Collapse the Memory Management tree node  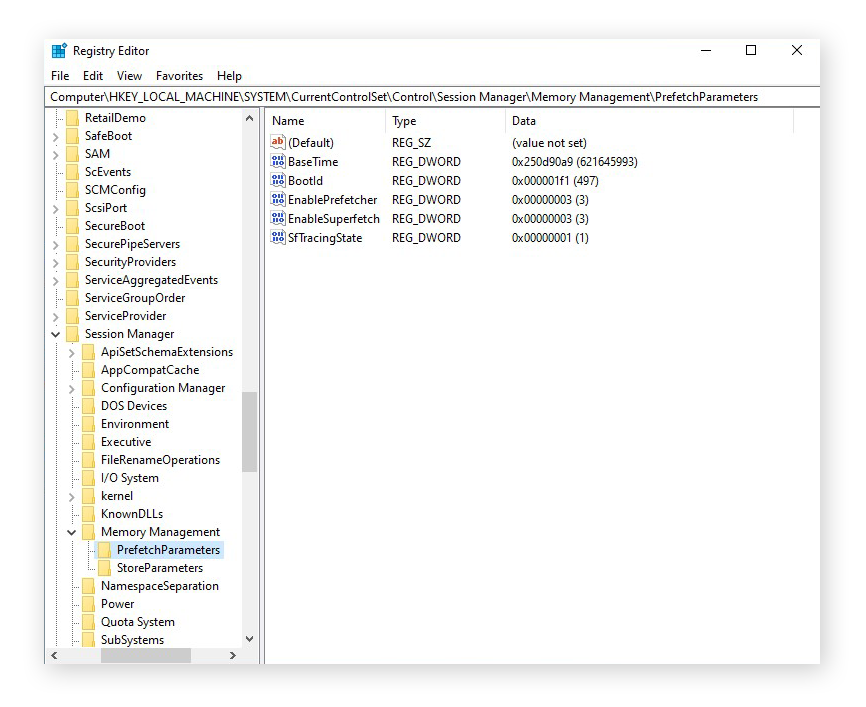71,532
